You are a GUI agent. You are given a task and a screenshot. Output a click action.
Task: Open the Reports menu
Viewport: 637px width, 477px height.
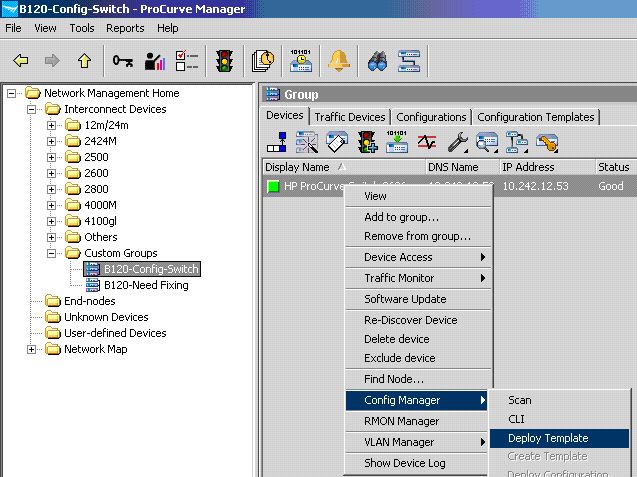point(125,28)
